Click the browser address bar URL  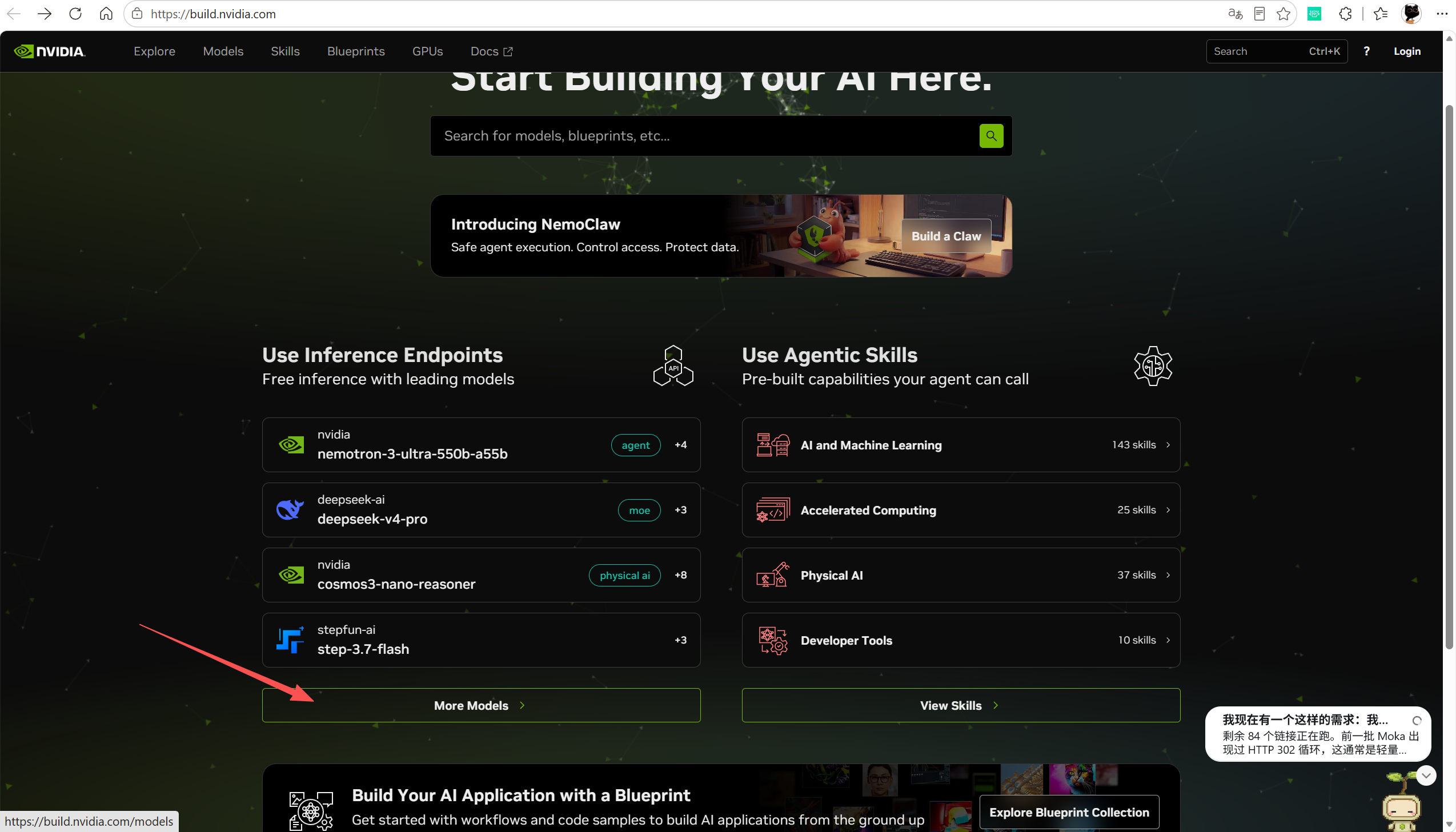click(x=212, y=14)
